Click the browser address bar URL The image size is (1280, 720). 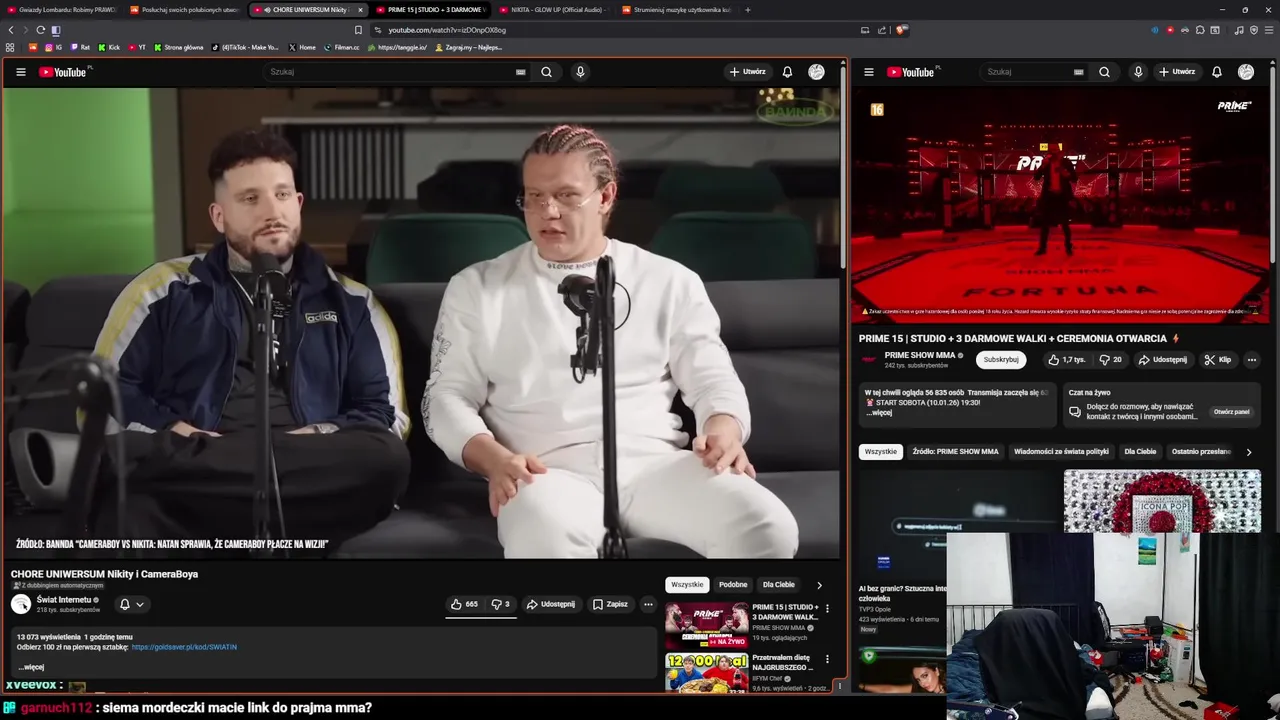point(447,30)
